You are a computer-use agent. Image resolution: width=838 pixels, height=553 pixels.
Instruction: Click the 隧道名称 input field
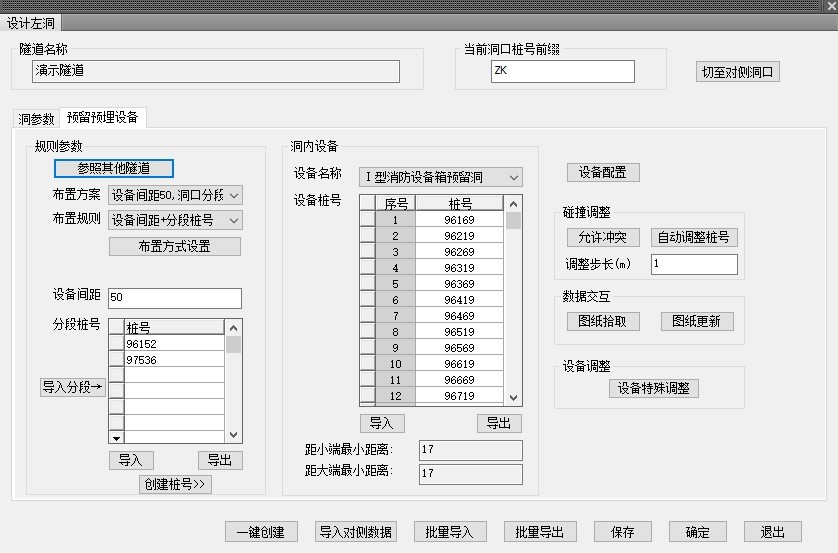point(216,71)
